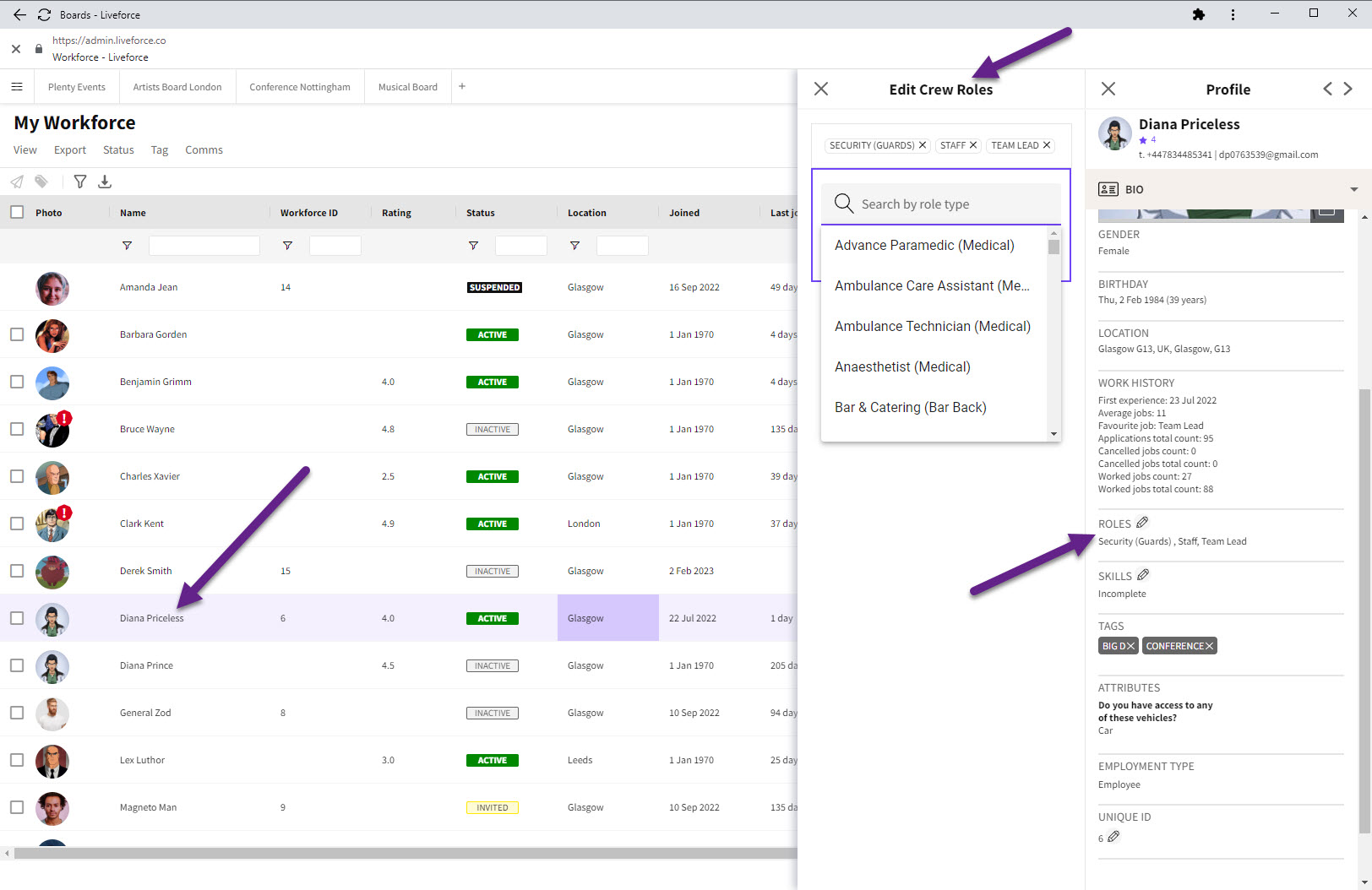Viewport: 1372px width, 890px height.
Task: Remove the TEAM LEAD role chip
Action: (1047, 145)
